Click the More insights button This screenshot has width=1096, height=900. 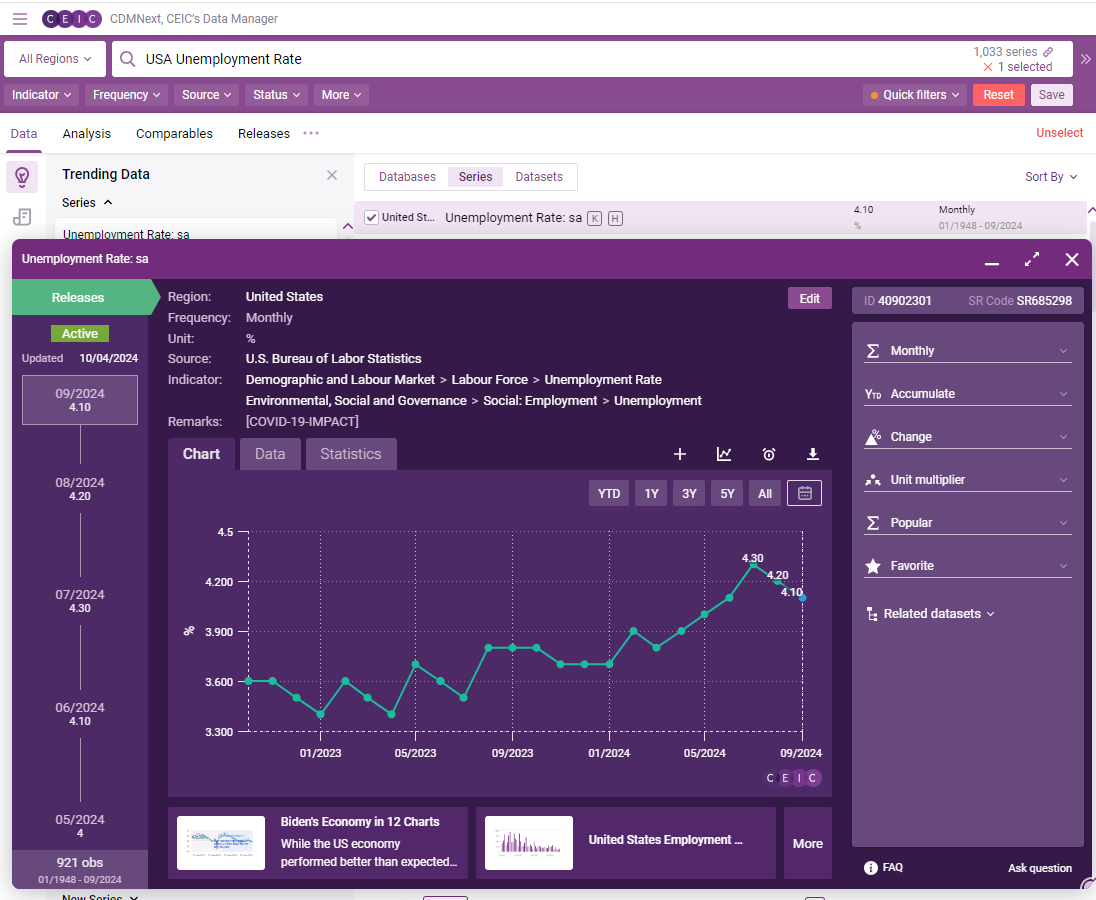point(807,843)
